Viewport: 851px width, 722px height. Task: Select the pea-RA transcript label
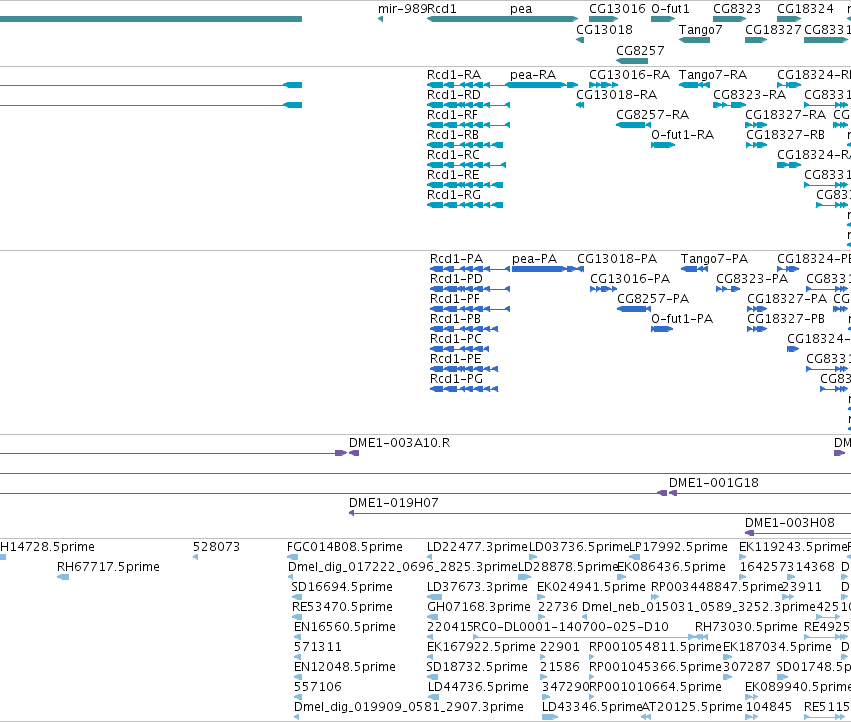[533, 75]
